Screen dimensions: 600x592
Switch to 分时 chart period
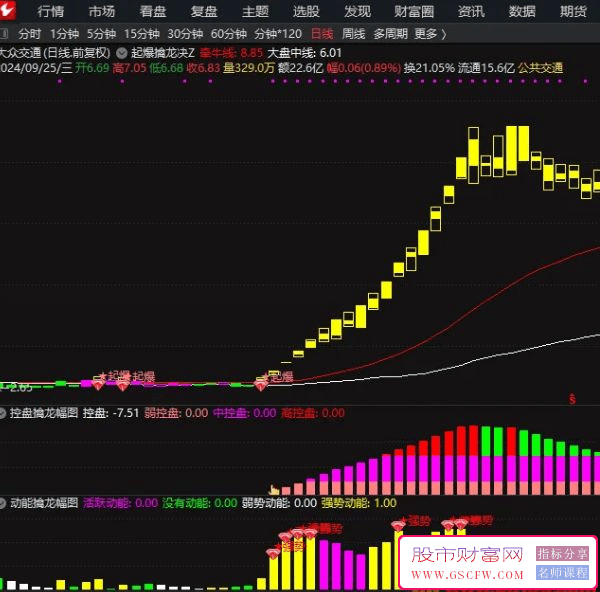click(x=29, y=34)
